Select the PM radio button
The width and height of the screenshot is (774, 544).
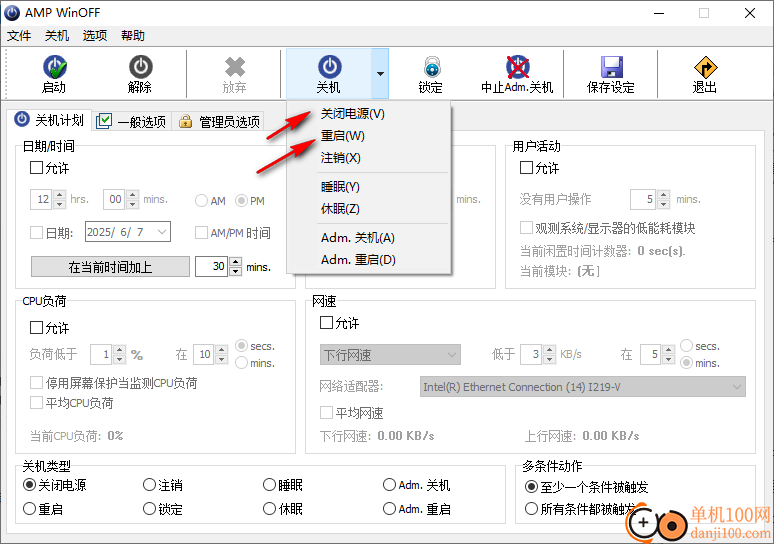click(x=241, y=201)
